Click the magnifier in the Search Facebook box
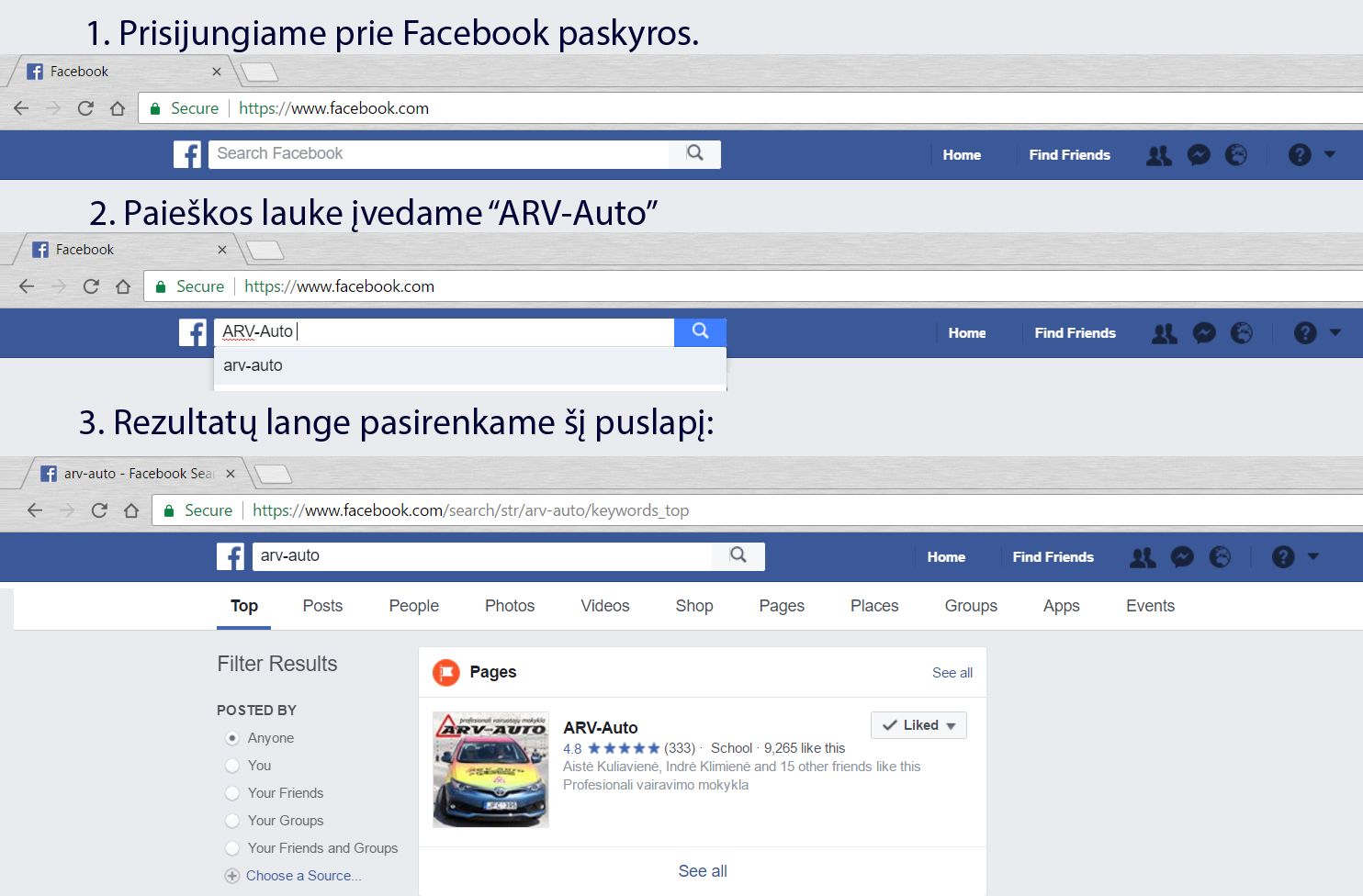 pos(695,153)
